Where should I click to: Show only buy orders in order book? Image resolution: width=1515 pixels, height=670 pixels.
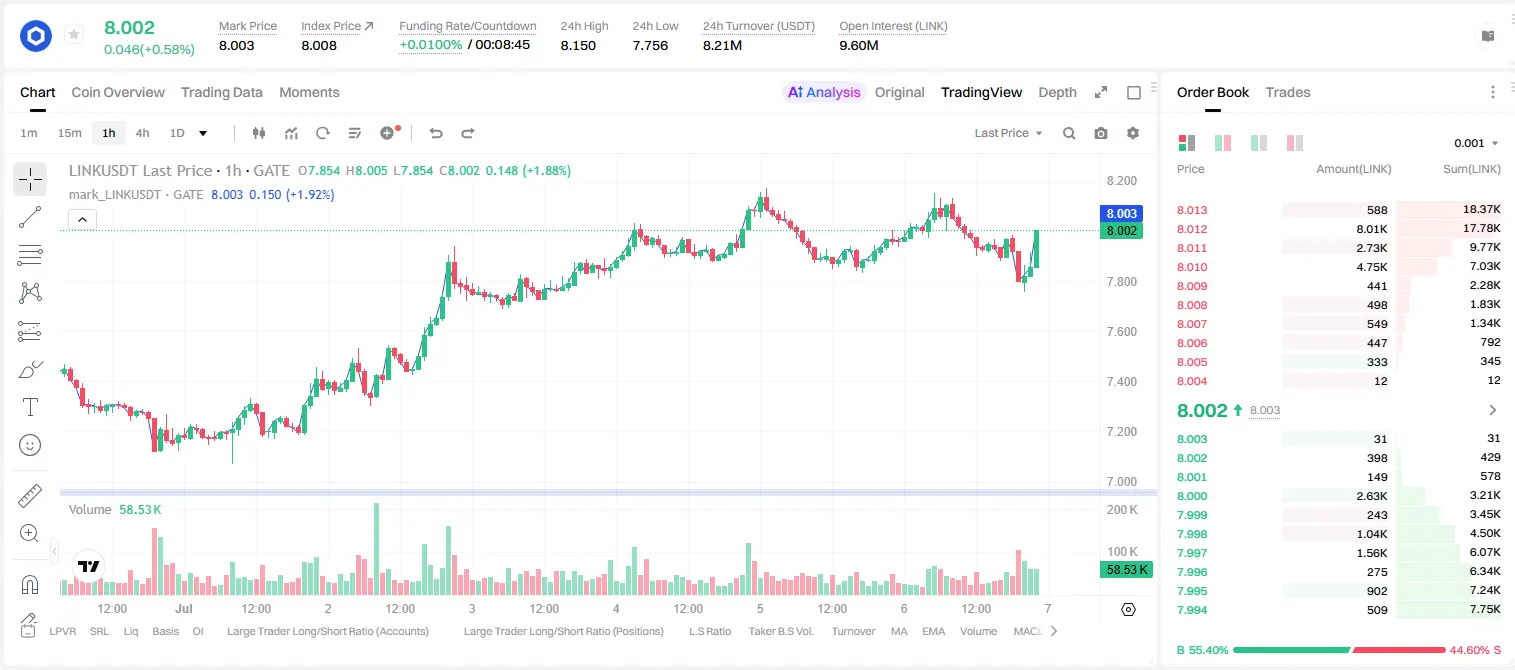coord(1259,143)
